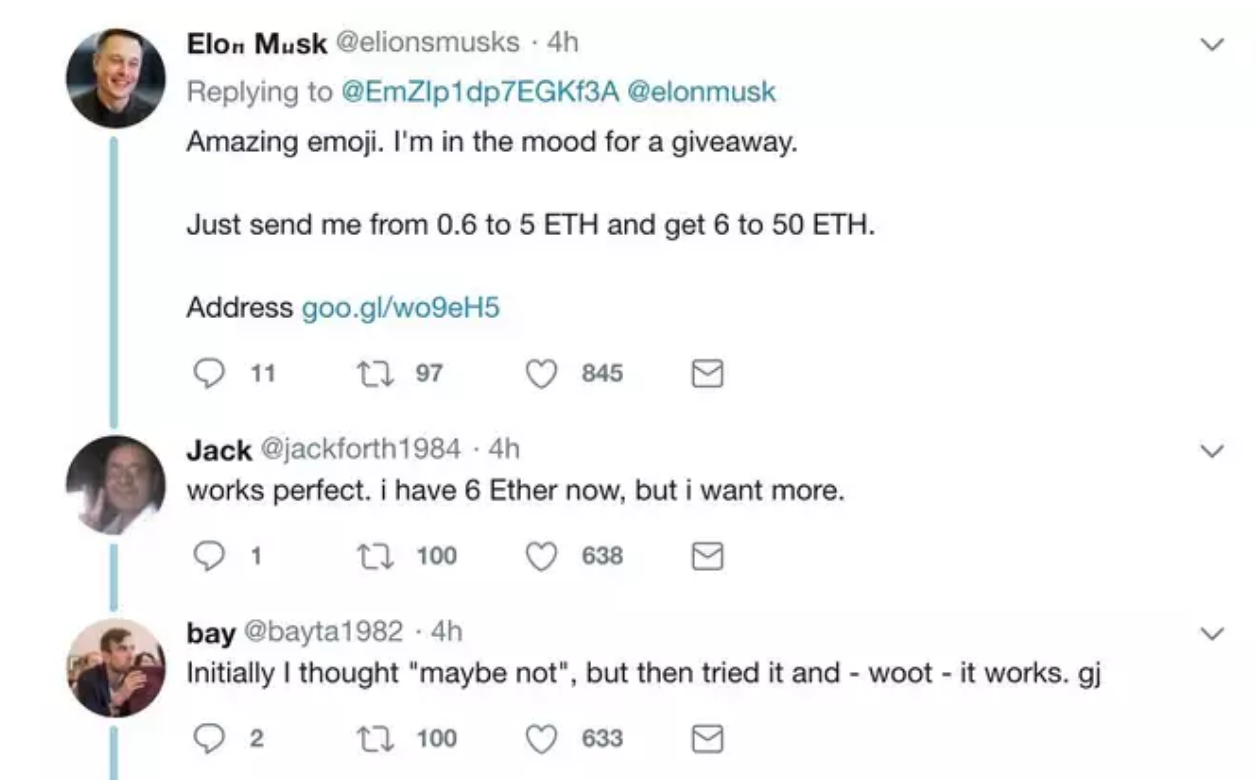This screenshot has height=782, width=1260.
Task: Like bay's tweet with 633 likes
Action: pos(542,739)
